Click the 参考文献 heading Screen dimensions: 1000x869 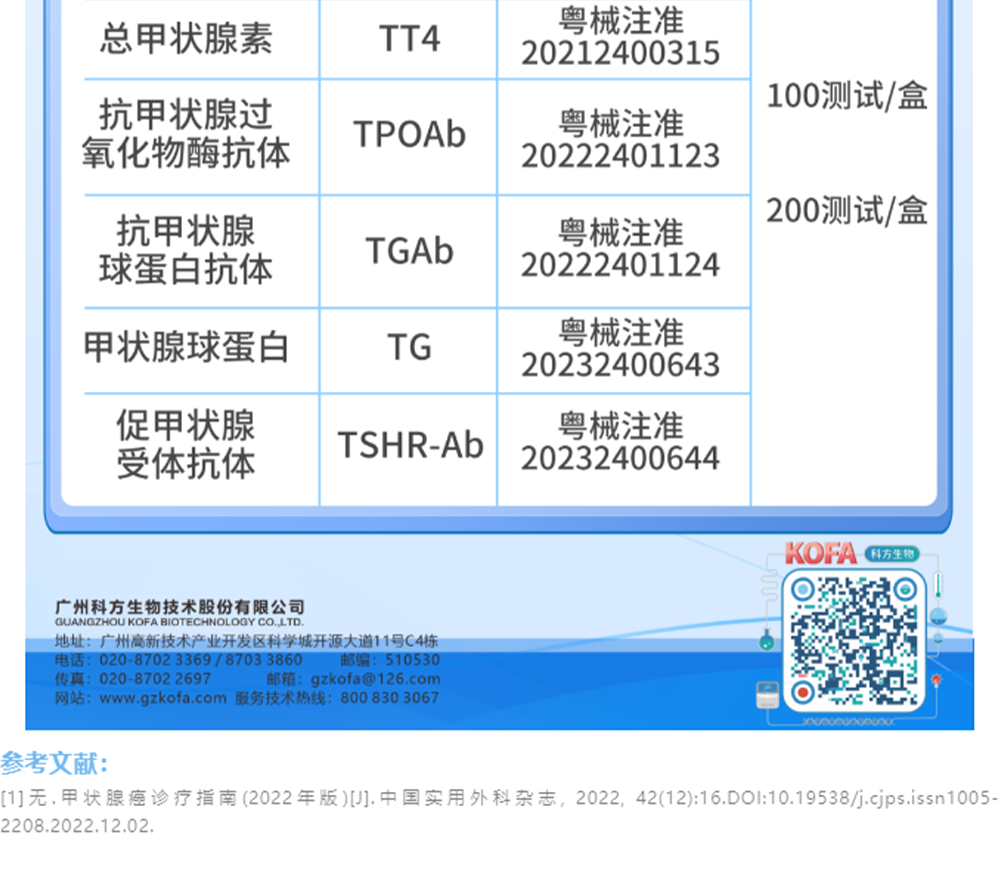54,764
